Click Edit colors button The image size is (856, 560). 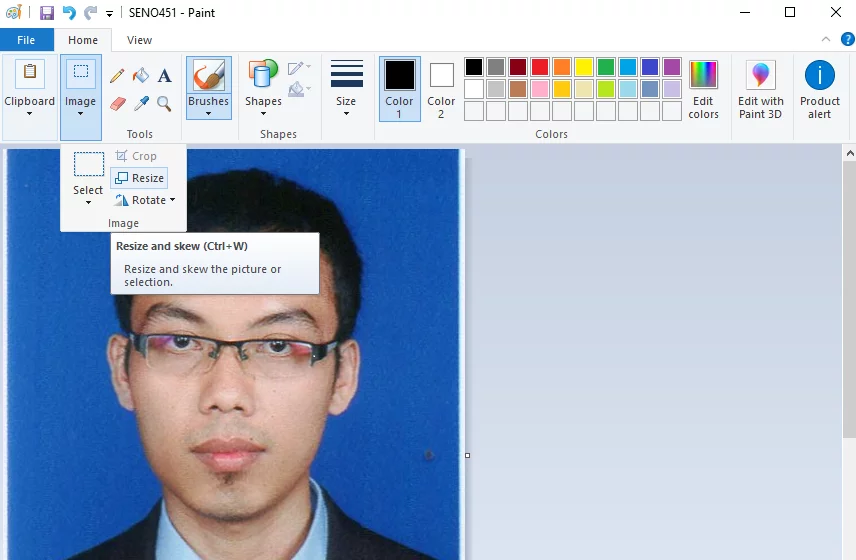pyautogui.click(x=703, y=89)
